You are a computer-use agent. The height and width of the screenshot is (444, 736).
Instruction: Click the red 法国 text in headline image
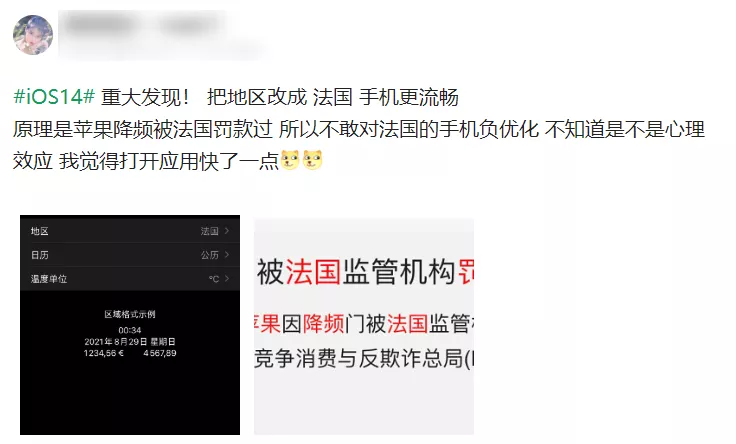click(x=313, y=272)
